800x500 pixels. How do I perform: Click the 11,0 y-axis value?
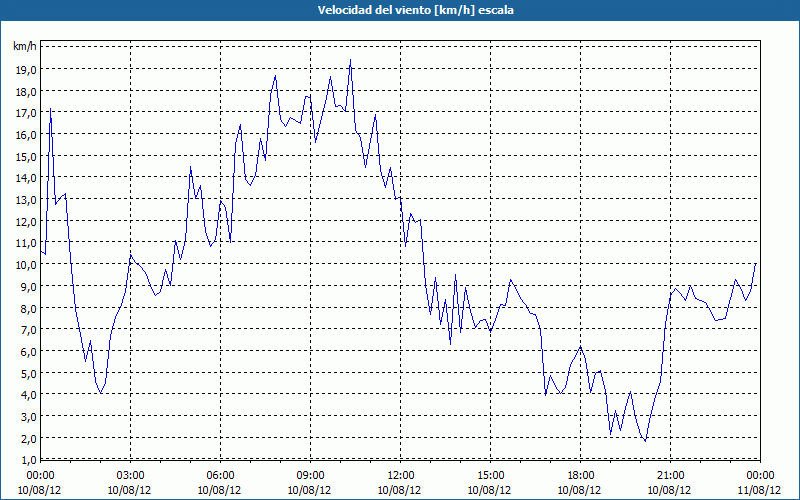[x=26, y=243]
